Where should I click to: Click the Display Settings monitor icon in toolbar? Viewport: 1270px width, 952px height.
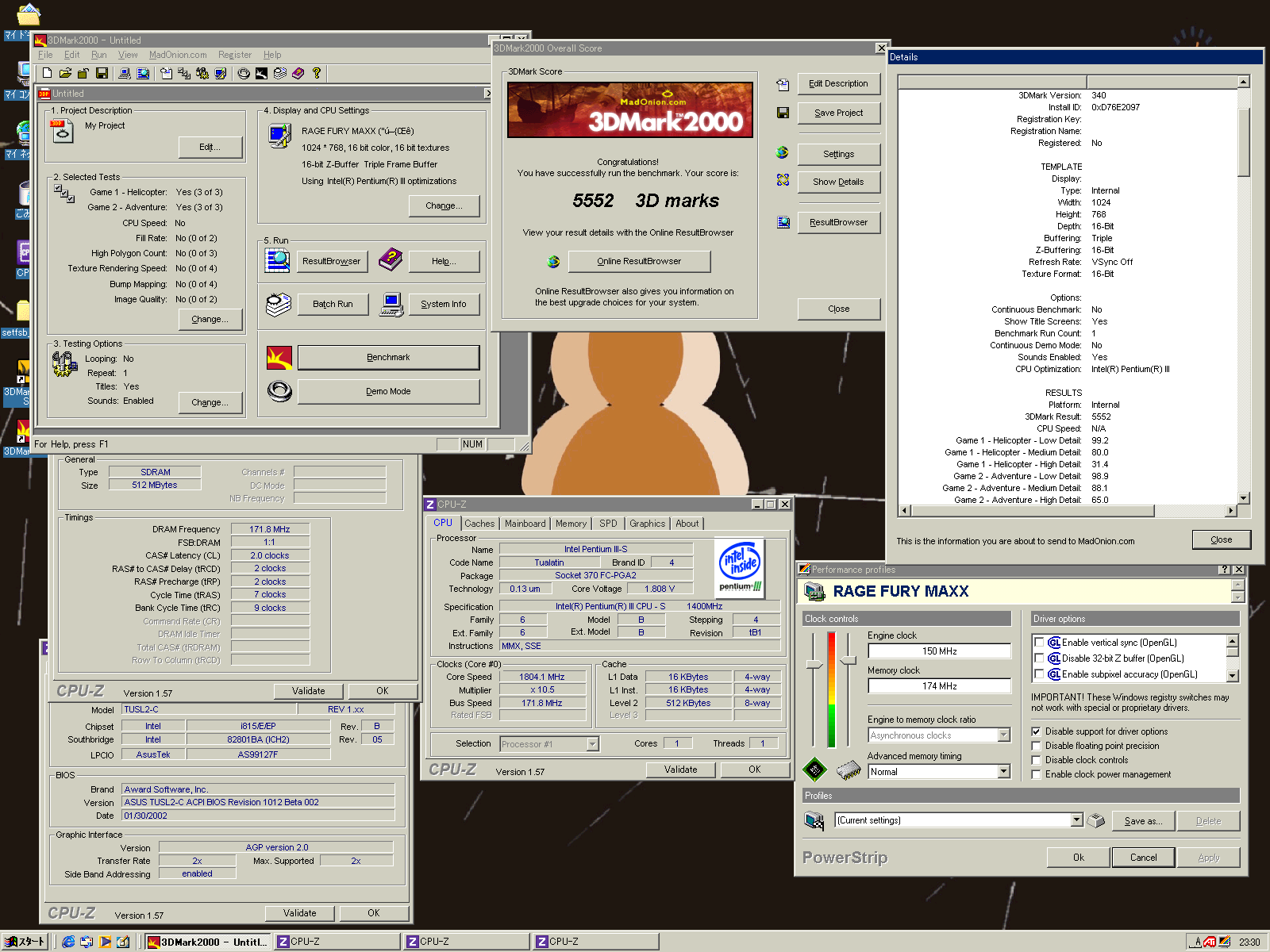pos(221,73)
